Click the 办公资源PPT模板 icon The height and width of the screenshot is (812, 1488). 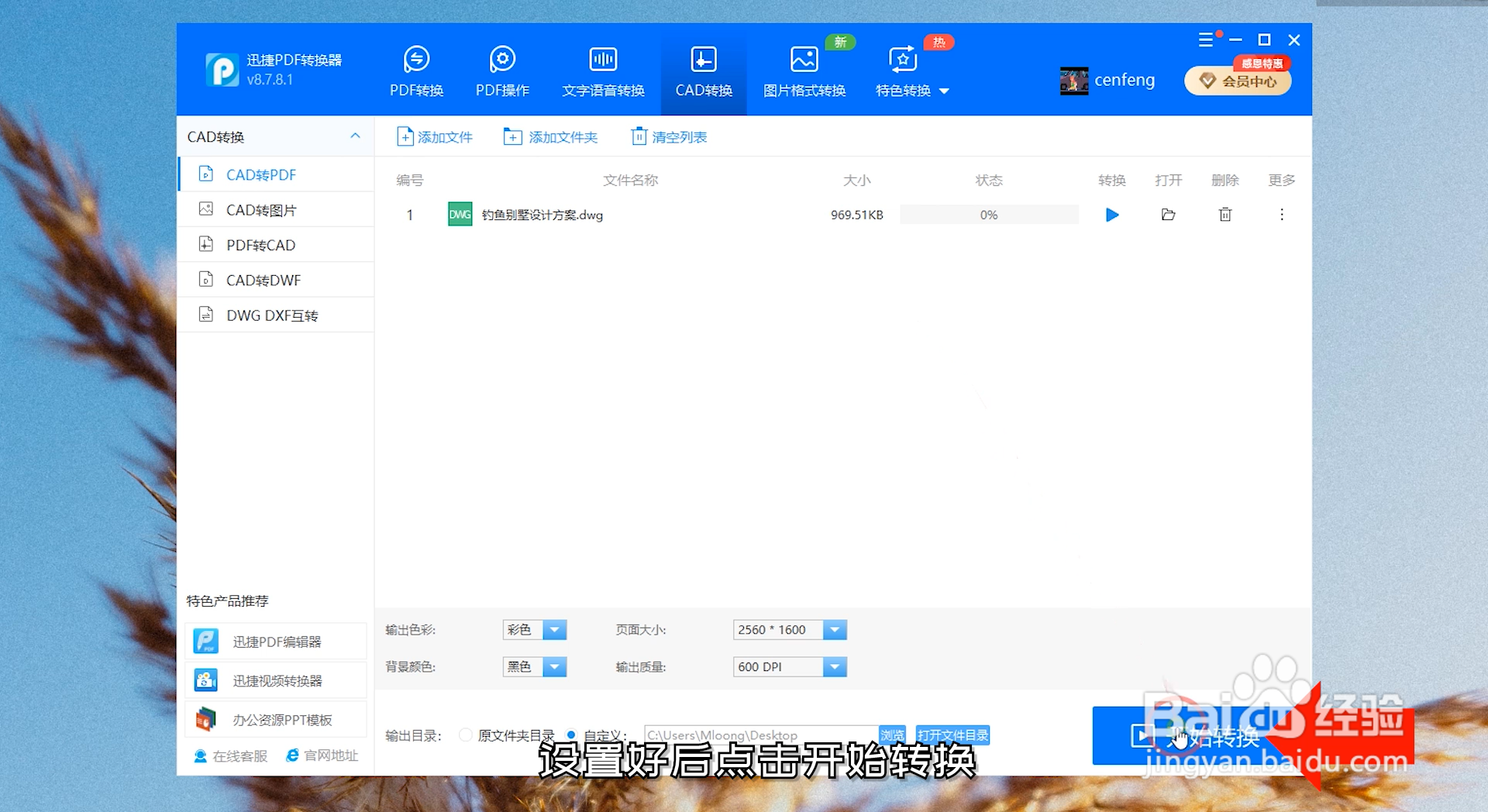205,720
